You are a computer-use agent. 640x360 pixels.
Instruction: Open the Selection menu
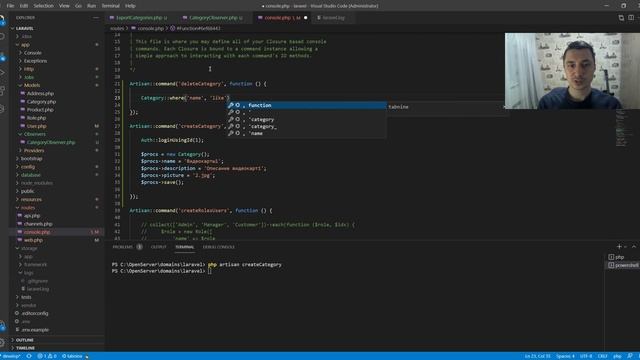click(44, 6)
